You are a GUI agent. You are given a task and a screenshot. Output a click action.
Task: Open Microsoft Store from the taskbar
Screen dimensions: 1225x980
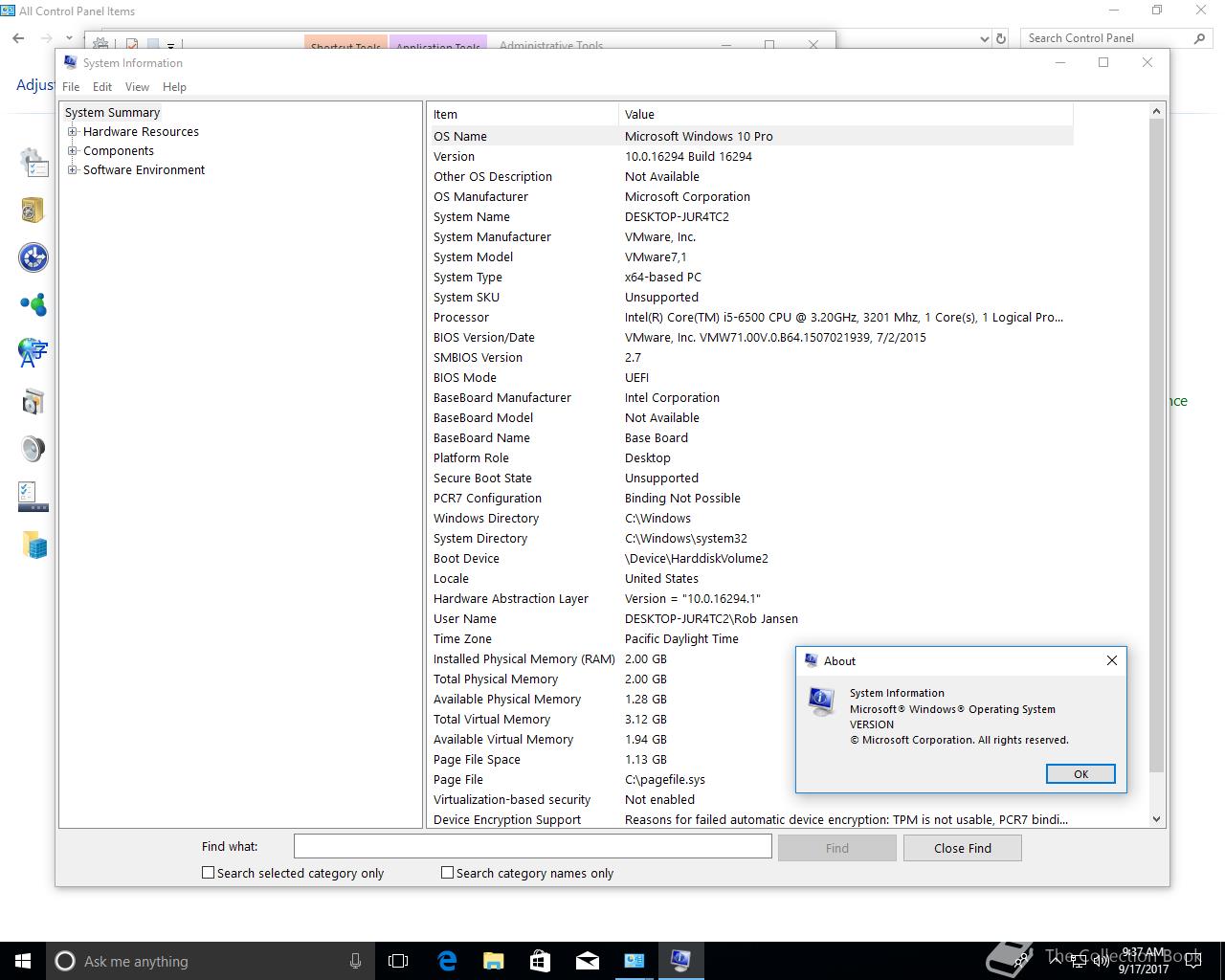tap(540, 961)
